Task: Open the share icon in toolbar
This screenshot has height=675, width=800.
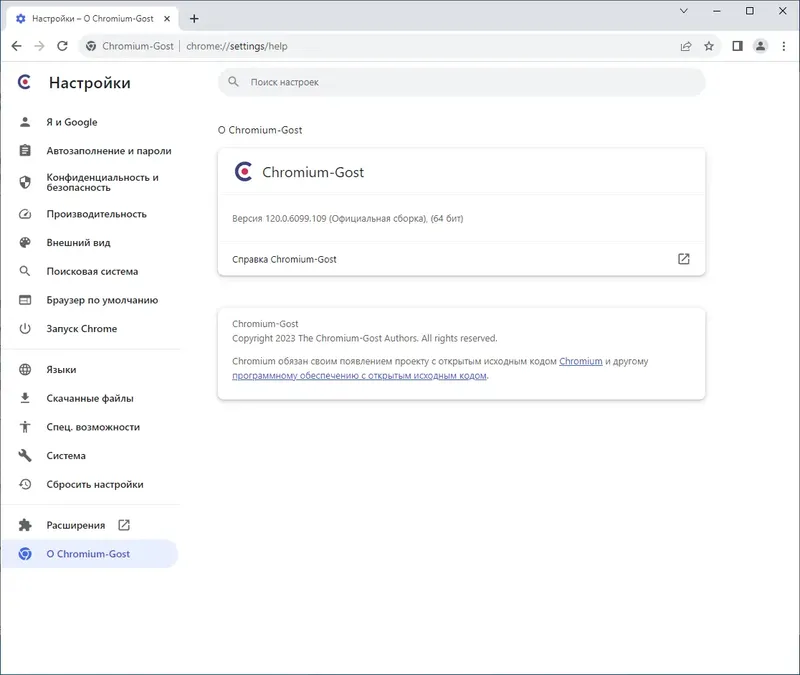Action: 686,46
